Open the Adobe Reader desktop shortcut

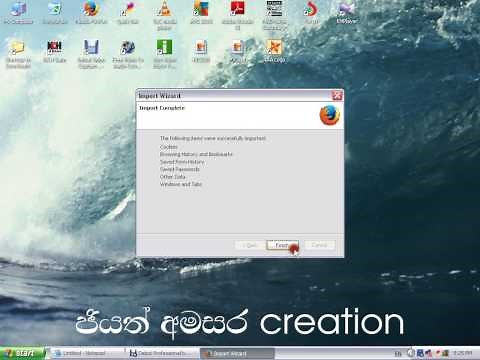point(238,15)
